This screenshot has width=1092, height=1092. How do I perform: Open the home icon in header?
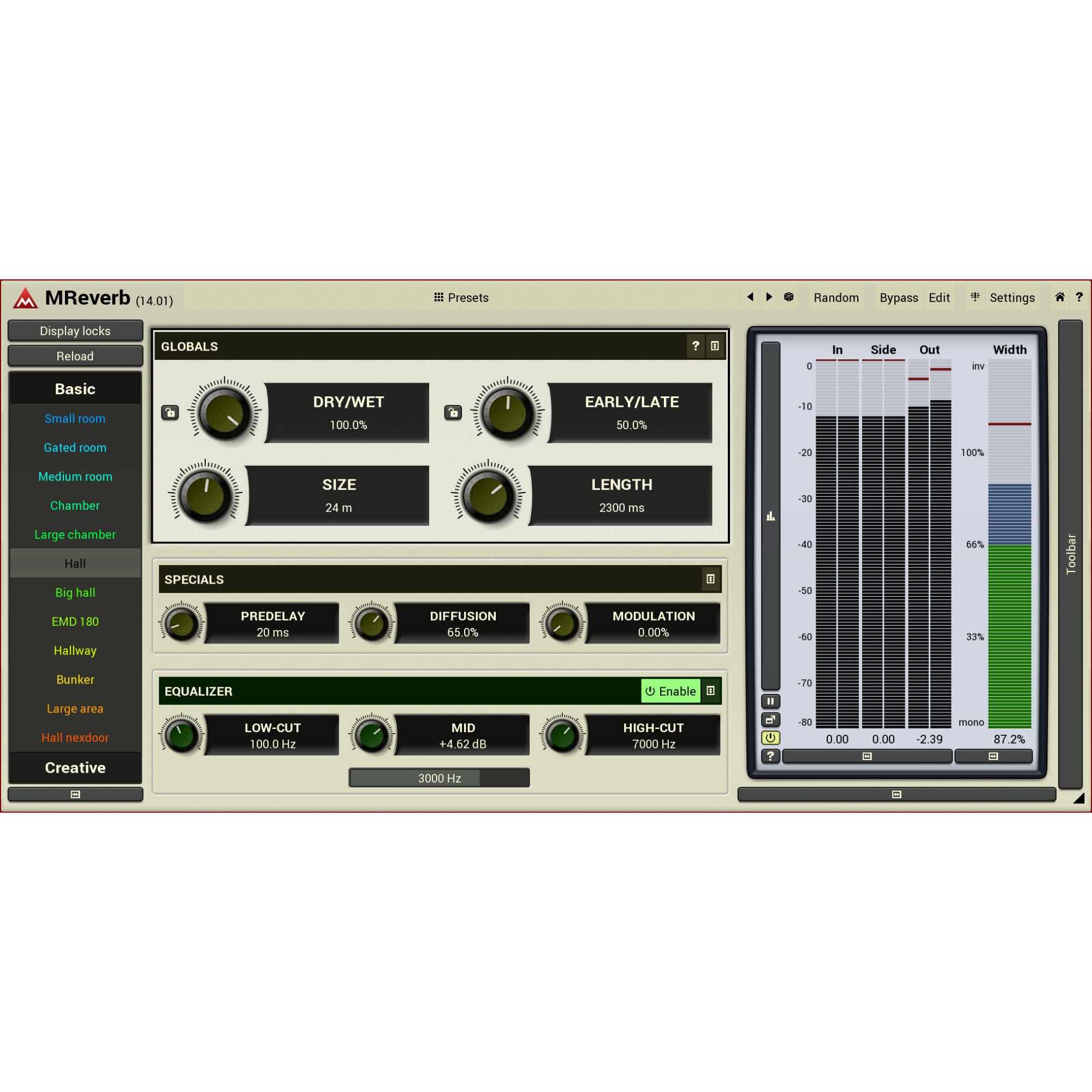[1060, 296]
